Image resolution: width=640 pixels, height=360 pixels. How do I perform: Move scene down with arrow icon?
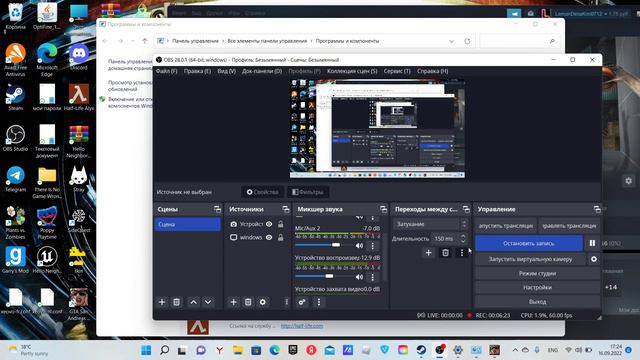(x=208, y=302)
